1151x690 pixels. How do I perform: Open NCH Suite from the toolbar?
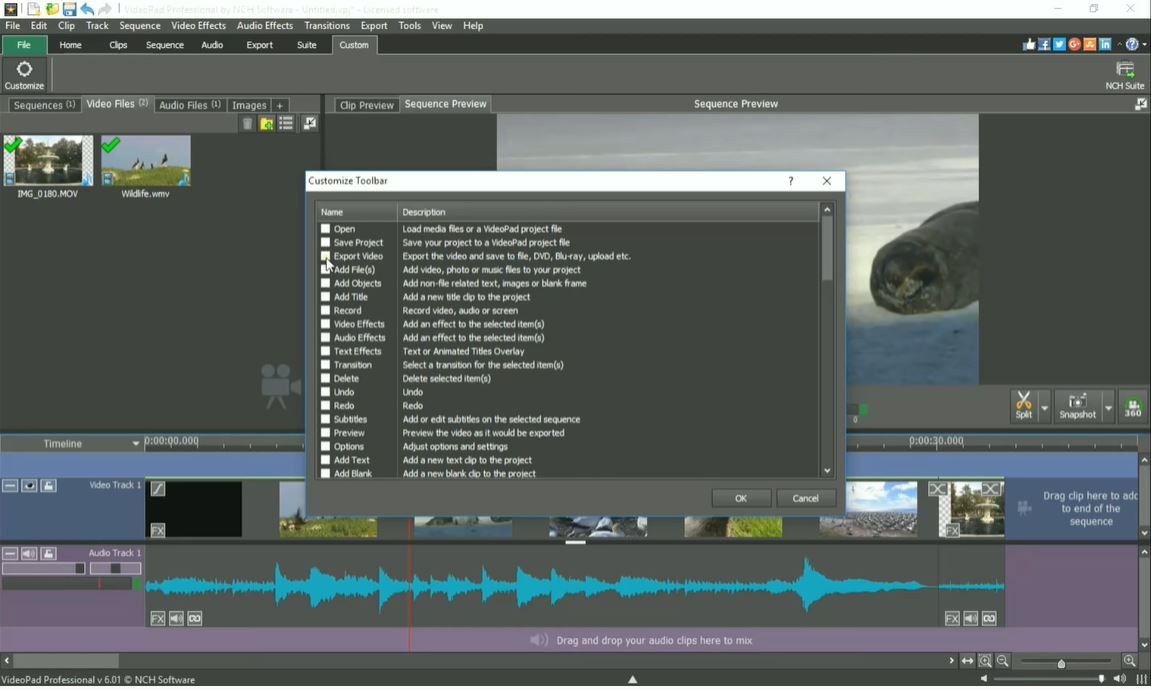(1125, 75)
